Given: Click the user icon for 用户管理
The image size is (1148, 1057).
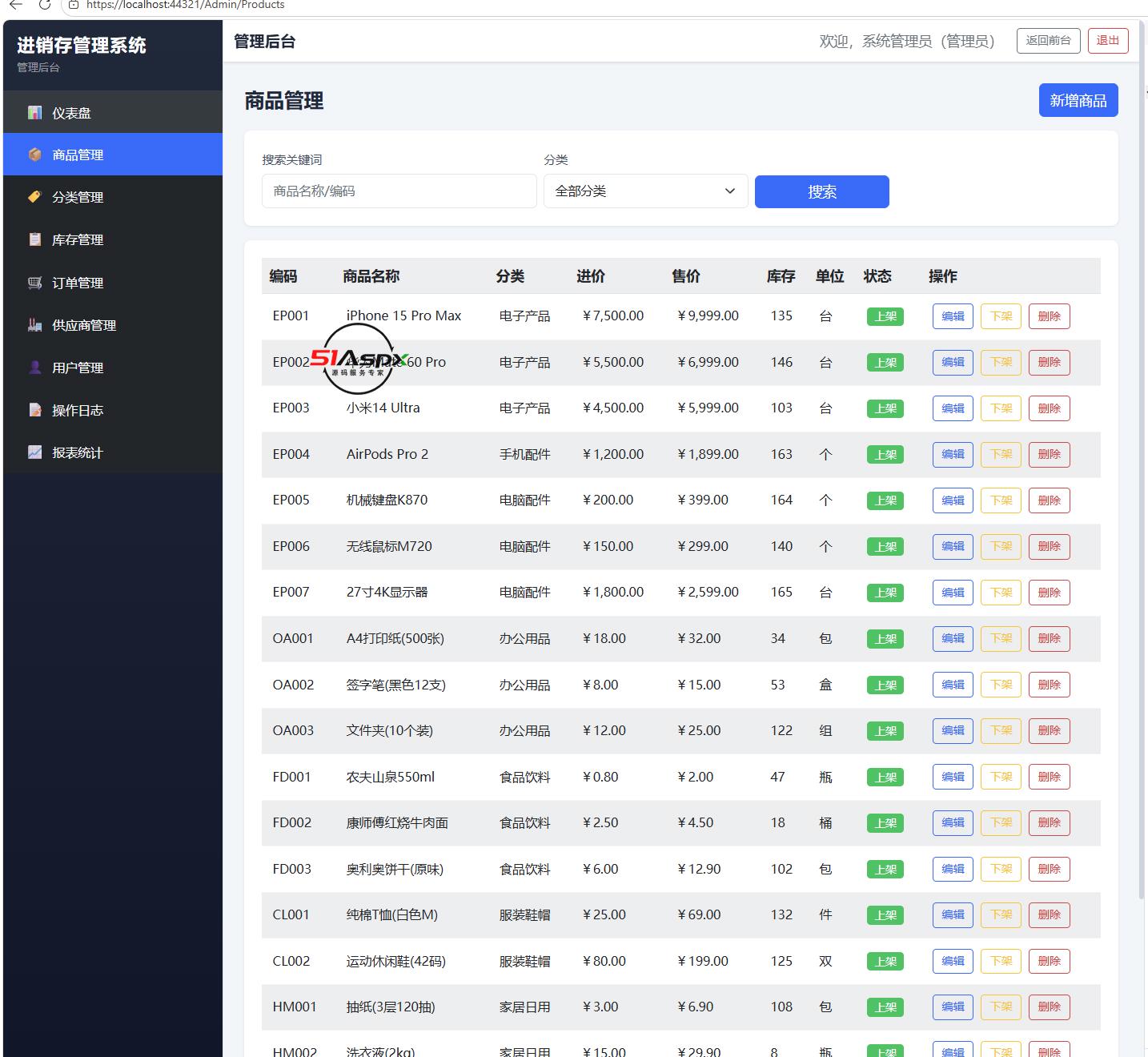Looking at the screenshot, I should (x=34, y=368).
